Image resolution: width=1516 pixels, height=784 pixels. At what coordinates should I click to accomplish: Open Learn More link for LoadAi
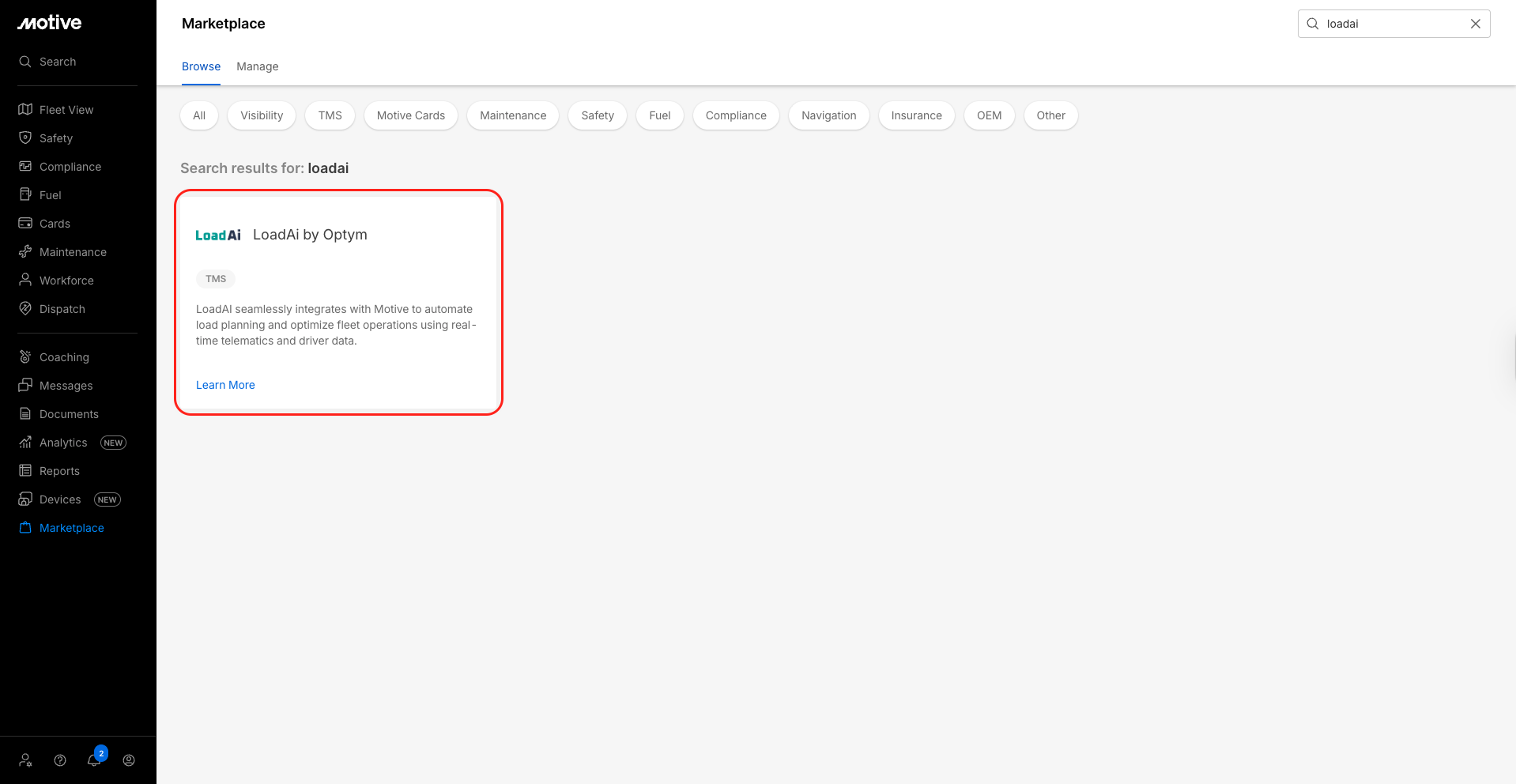[x=225, y=385]
